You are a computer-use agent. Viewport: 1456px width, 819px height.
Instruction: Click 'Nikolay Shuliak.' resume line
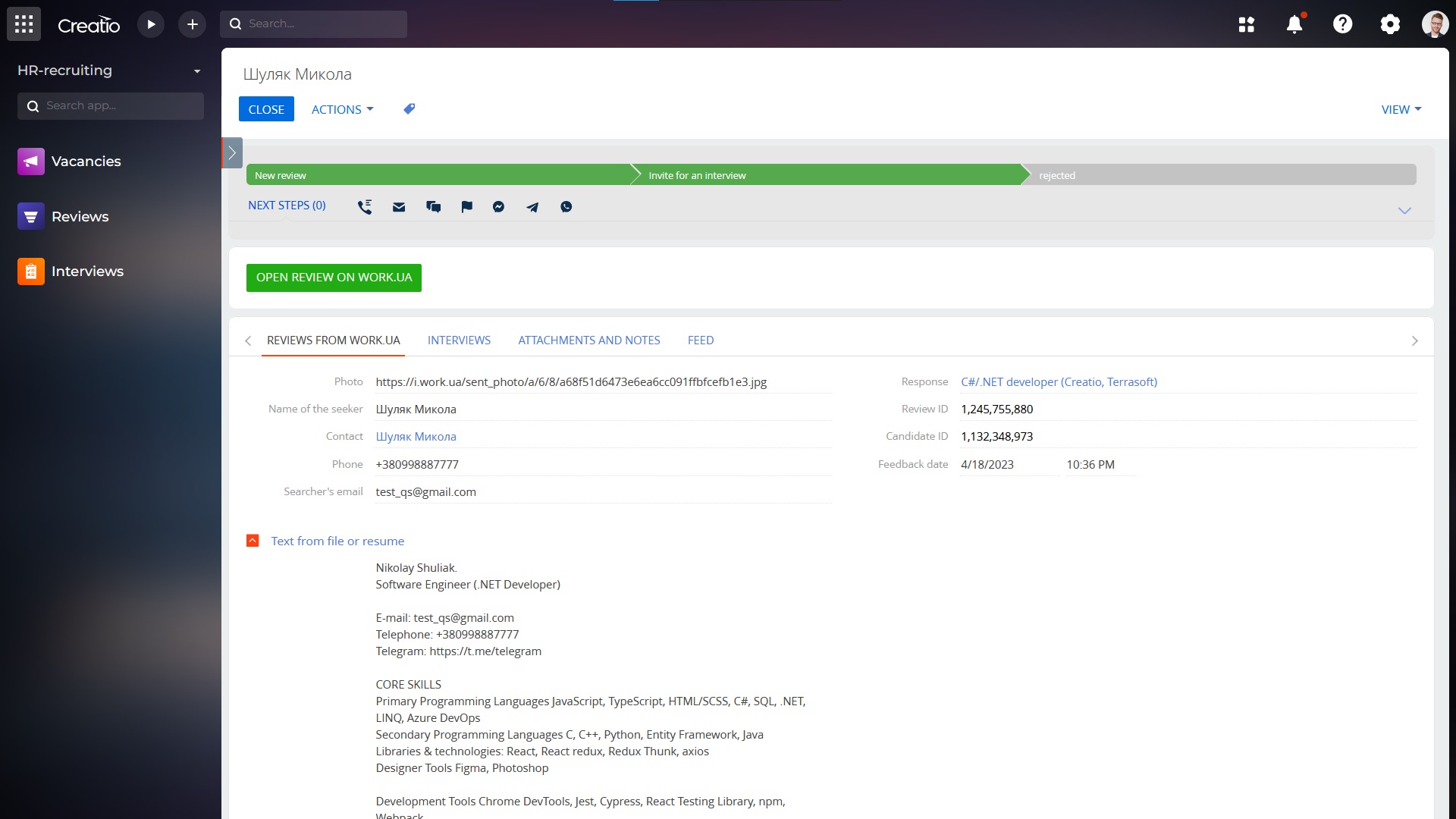click(x=416, y=568)
